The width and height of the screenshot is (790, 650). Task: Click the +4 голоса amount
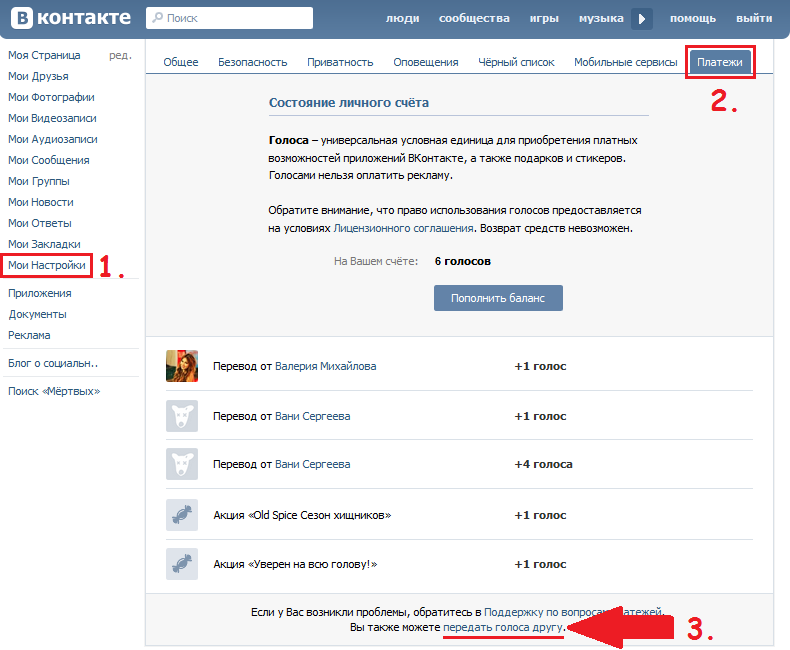tap(543, 464)
